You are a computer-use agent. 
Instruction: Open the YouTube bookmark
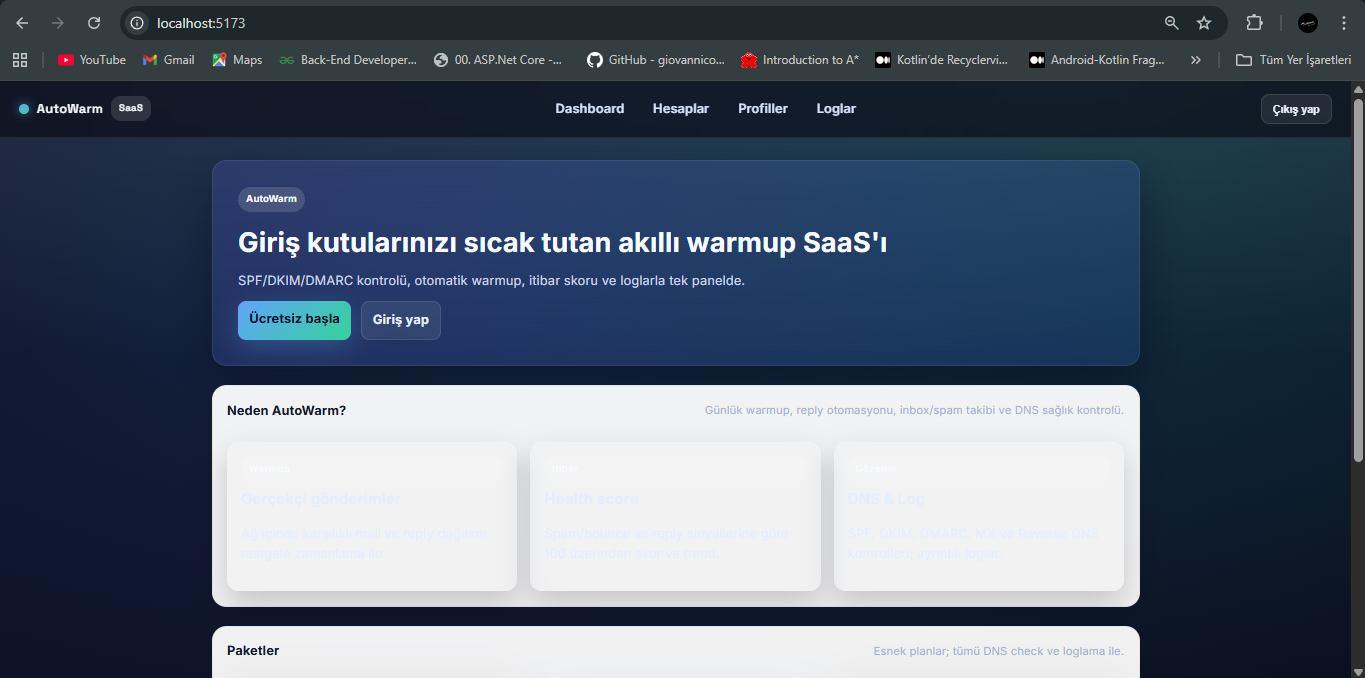(90, 59)
